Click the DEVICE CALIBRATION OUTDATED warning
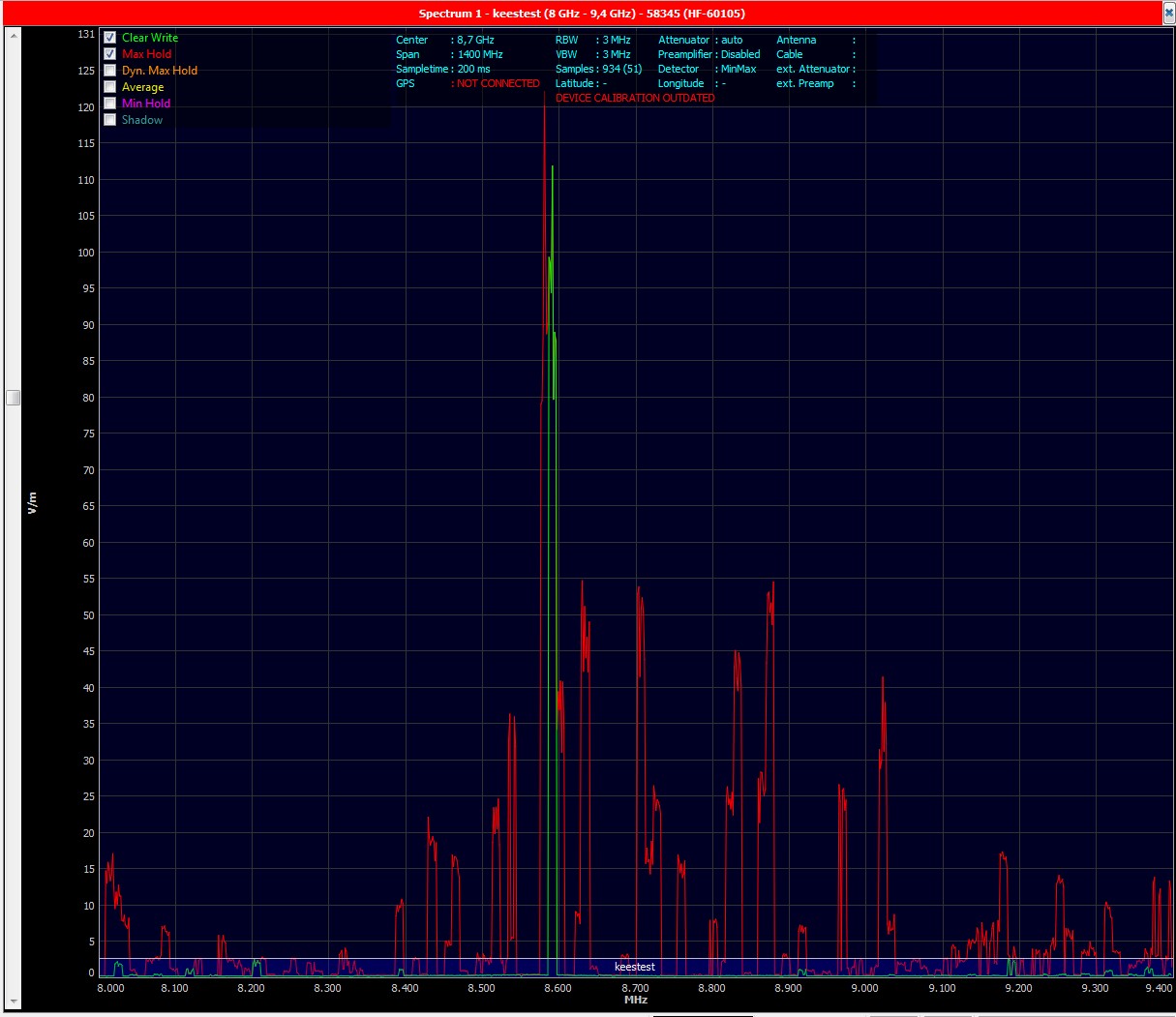The width and height of the screenshot is (1176, 1017). tap(635, 98)
